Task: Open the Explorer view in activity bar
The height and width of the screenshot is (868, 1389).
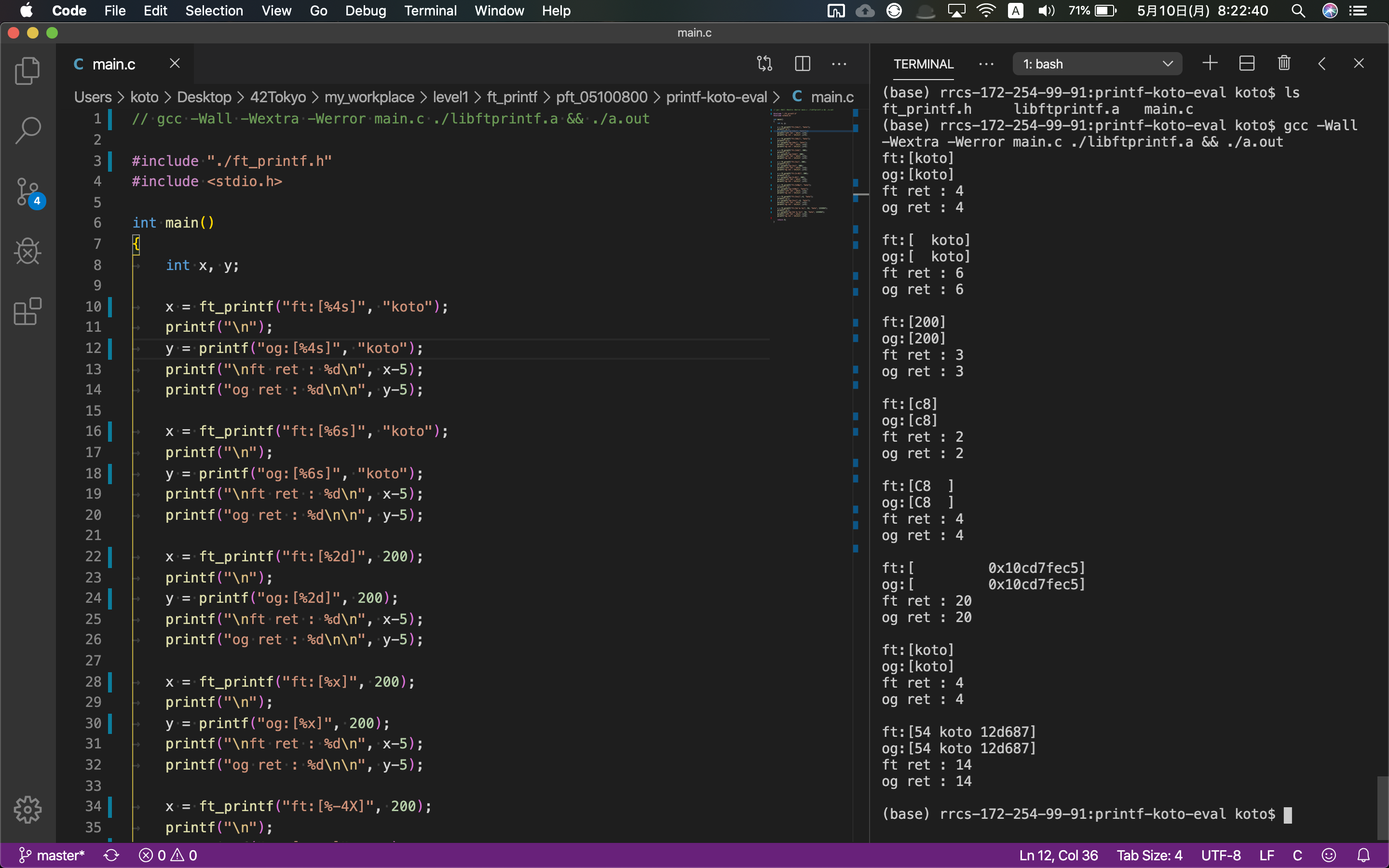Action: (27, 70)
